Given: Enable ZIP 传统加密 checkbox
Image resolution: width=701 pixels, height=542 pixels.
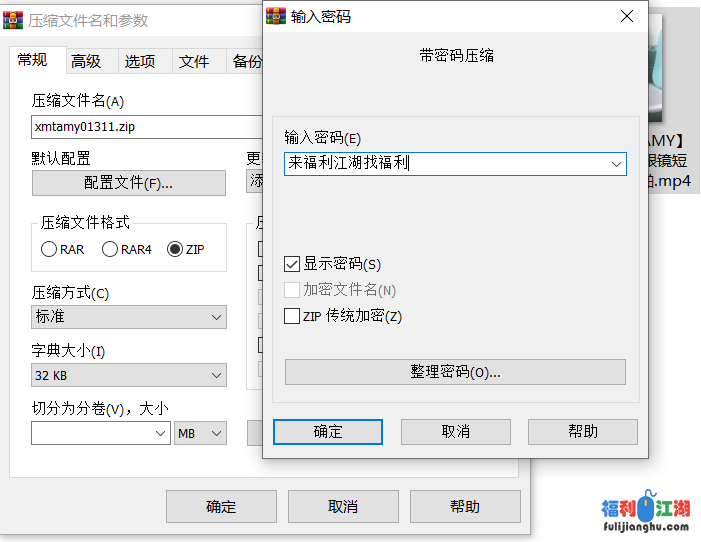Looking at the screenshot, I should (x=292, y=316).
